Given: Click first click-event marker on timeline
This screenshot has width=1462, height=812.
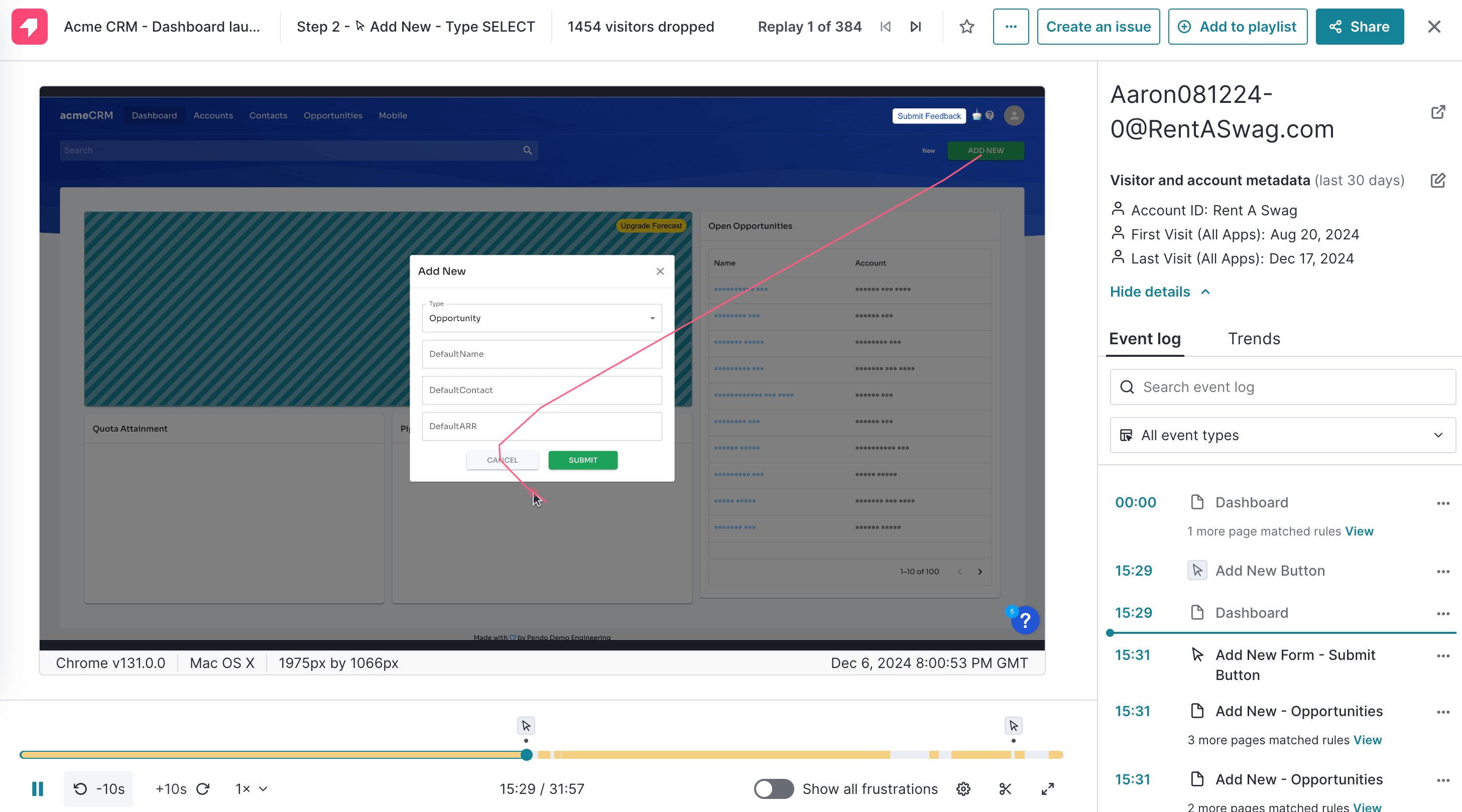Looking at the screenshot, I should click(526, 726).
